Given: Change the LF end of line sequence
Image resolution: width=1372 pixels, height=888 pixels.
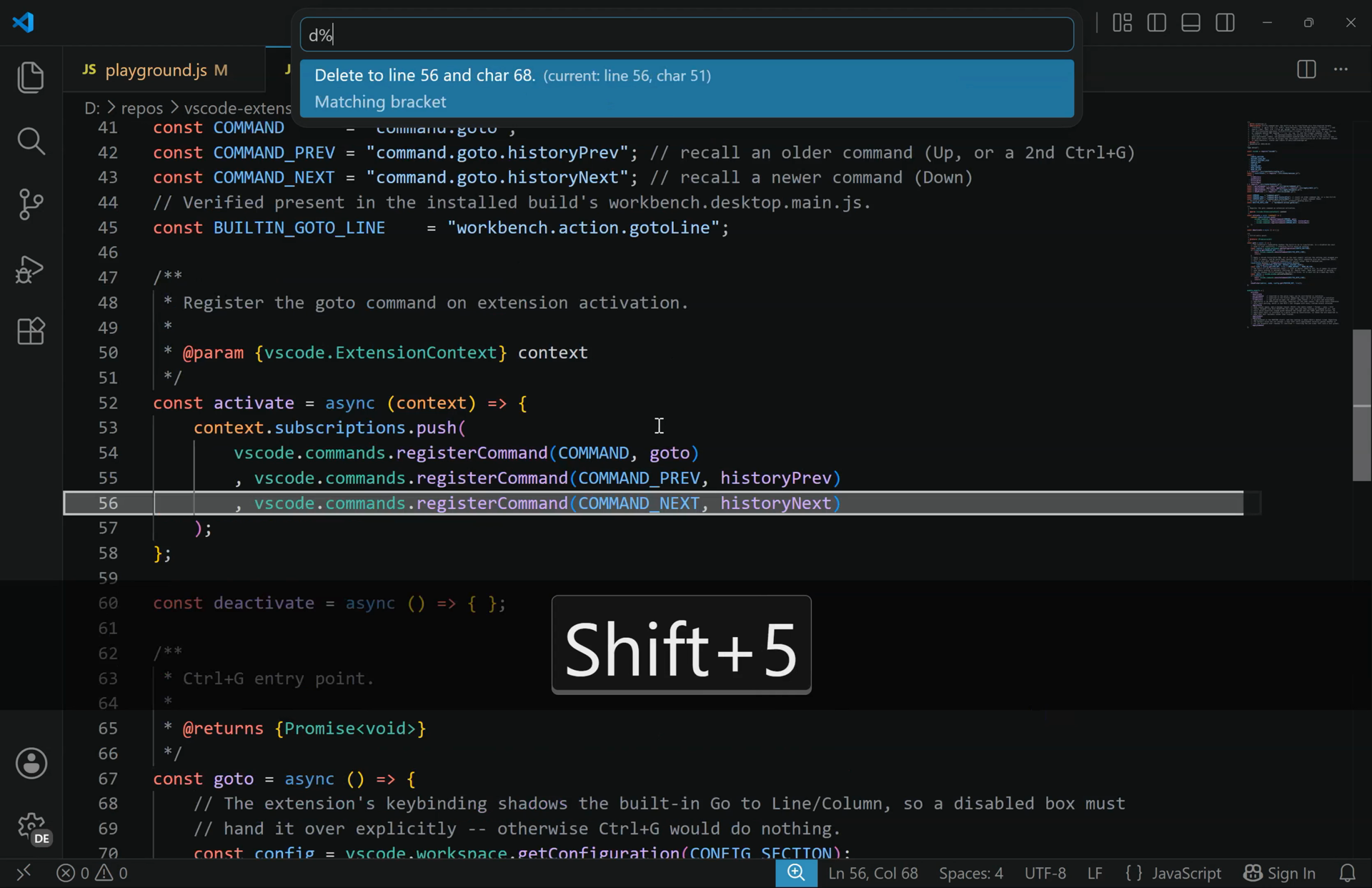Looking at the screenshot, I should (1094, 873).
